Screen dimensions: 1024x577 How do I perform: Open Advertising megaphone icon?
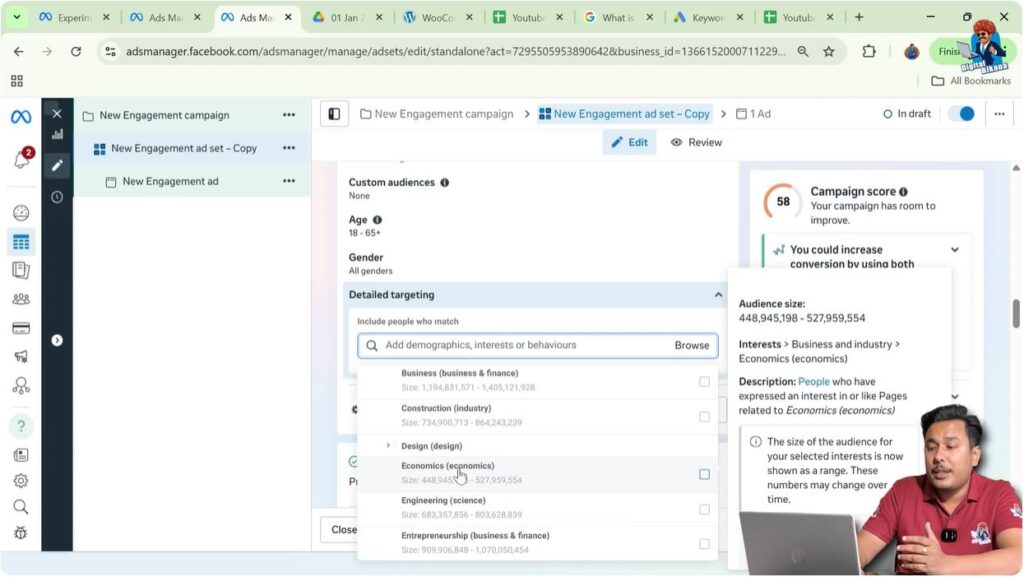21,356
